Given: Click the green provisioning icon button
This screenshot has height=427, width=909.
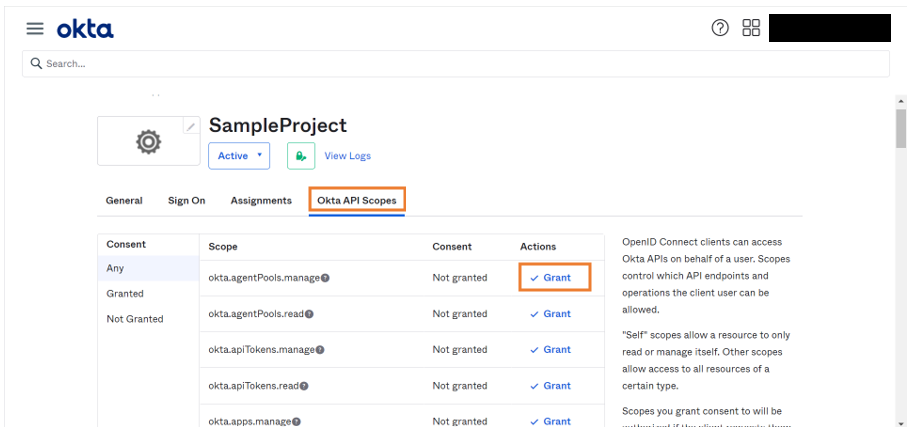Looking at the screenshot, I should point(301,156).
